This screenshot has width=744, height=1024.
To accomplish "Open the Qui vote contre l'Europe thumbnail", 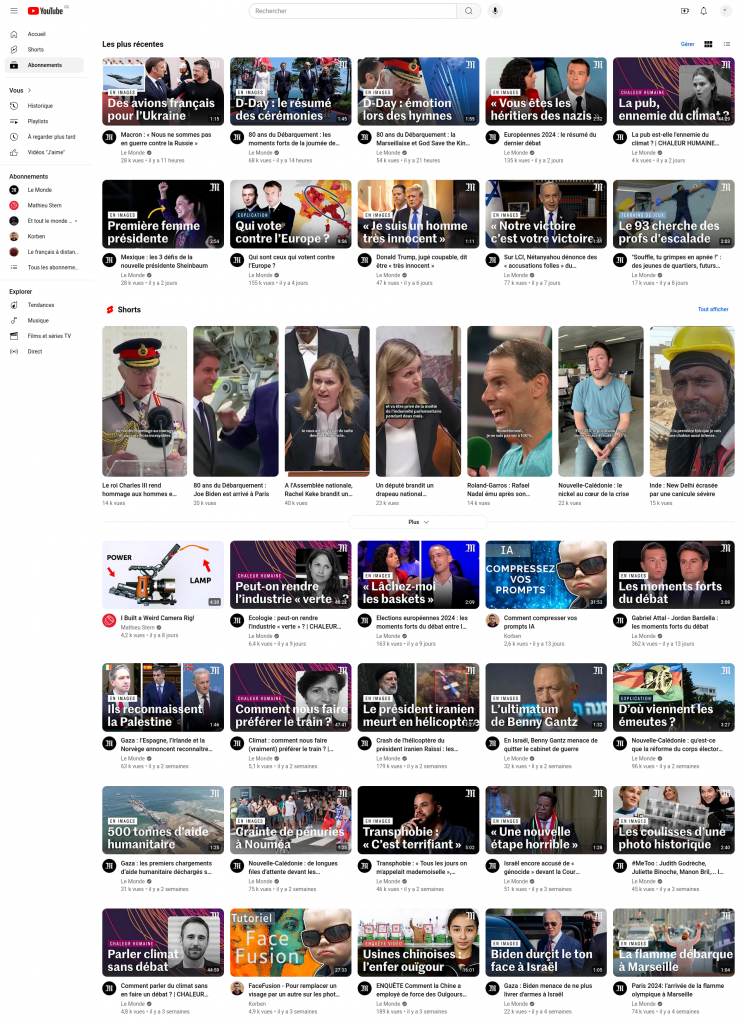I will 291,214.
